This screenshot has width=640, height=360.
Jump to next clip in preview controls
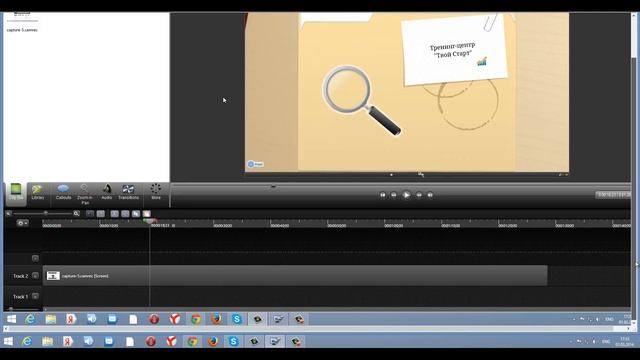pyautogui.click(x=430, y=195)
